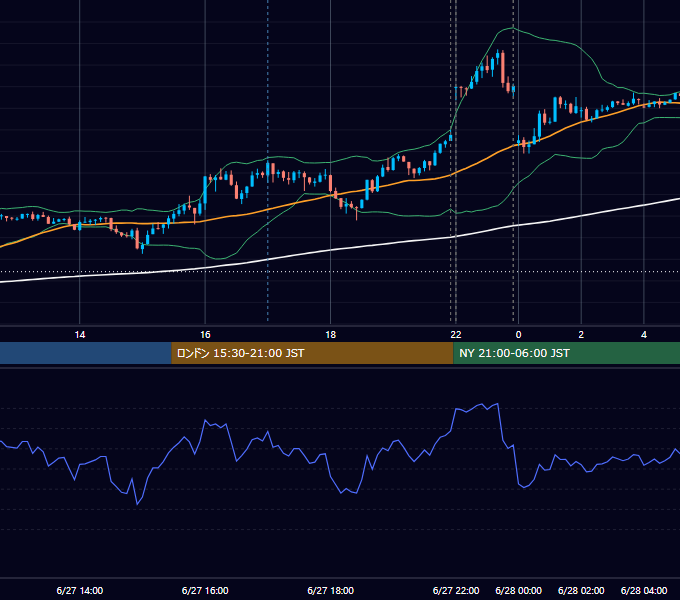Click the 4 hour axis label

coord(644,335)
